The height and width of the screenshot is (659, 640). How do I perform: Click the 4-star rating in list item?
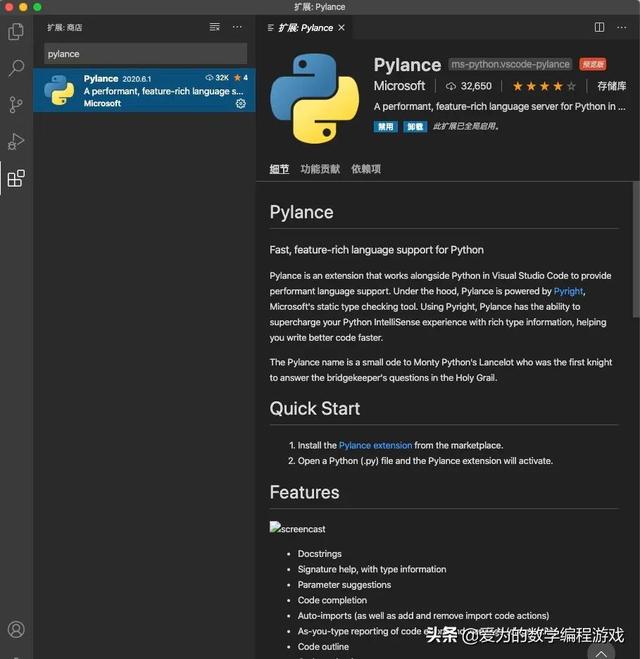241,78
